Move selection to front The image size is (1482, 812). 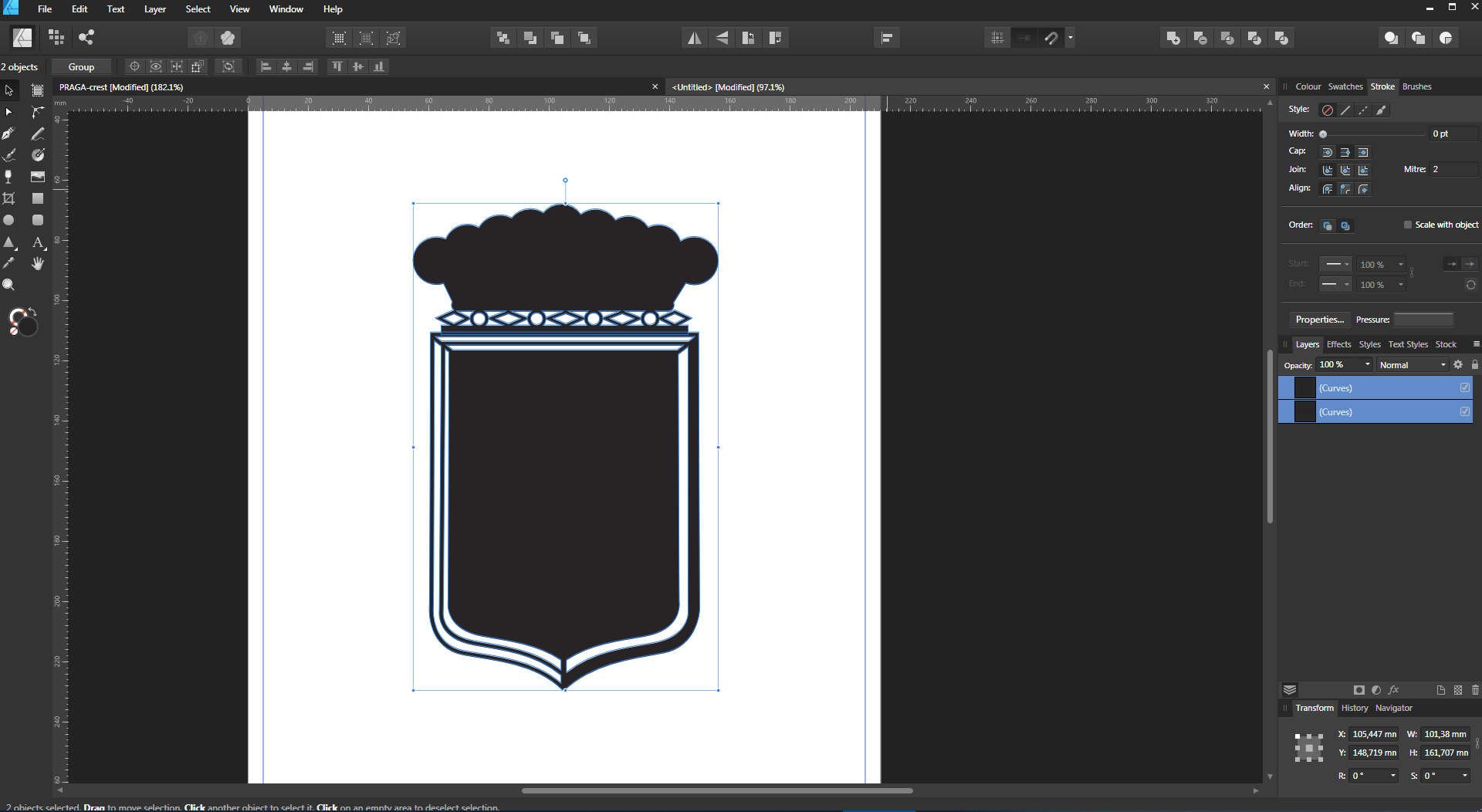click(584, 38)
